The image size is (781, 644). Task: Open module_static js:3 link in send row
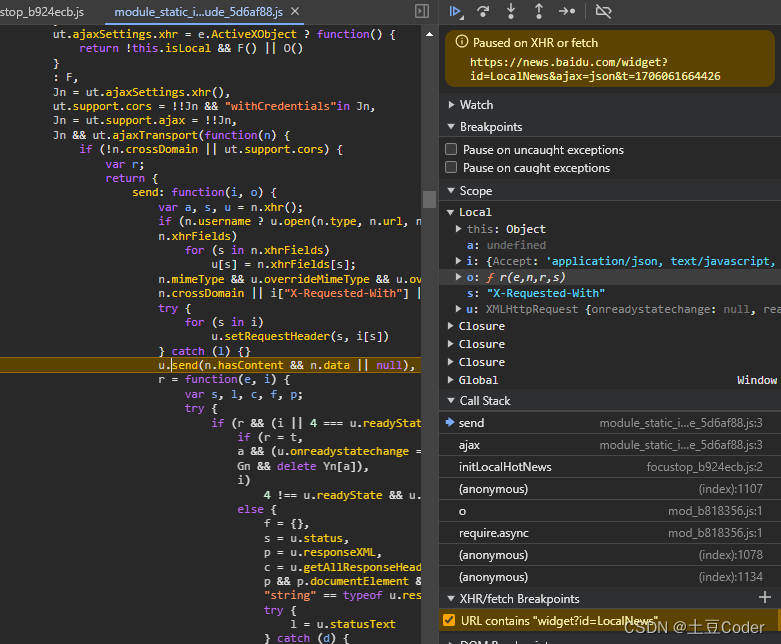680,423
